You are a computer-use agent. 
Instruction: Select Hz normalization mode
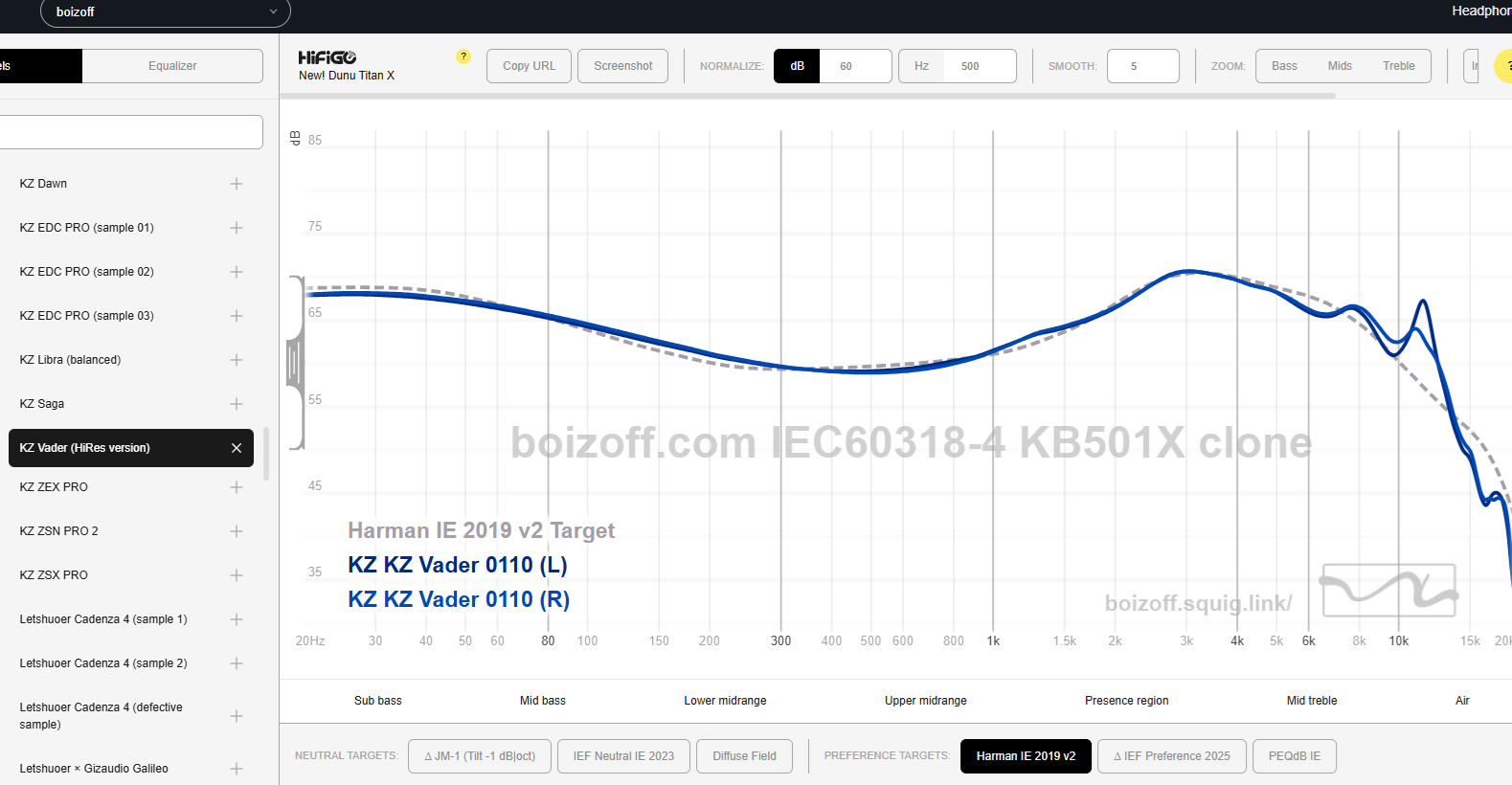click(921, 66)
